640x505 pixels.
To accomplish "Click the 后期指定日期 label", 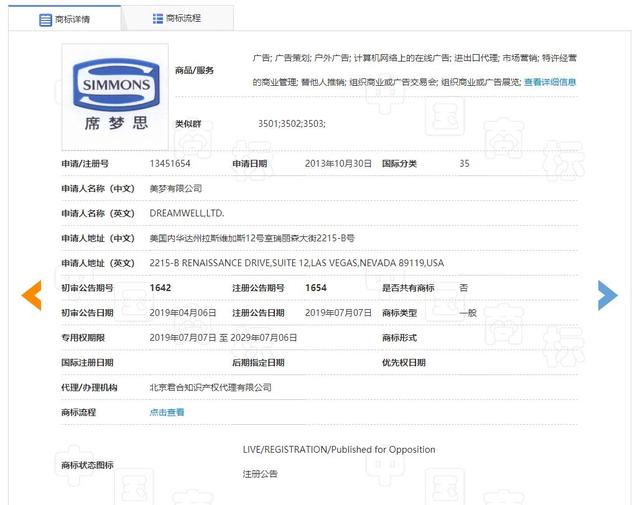I will (x=258, y=363).
